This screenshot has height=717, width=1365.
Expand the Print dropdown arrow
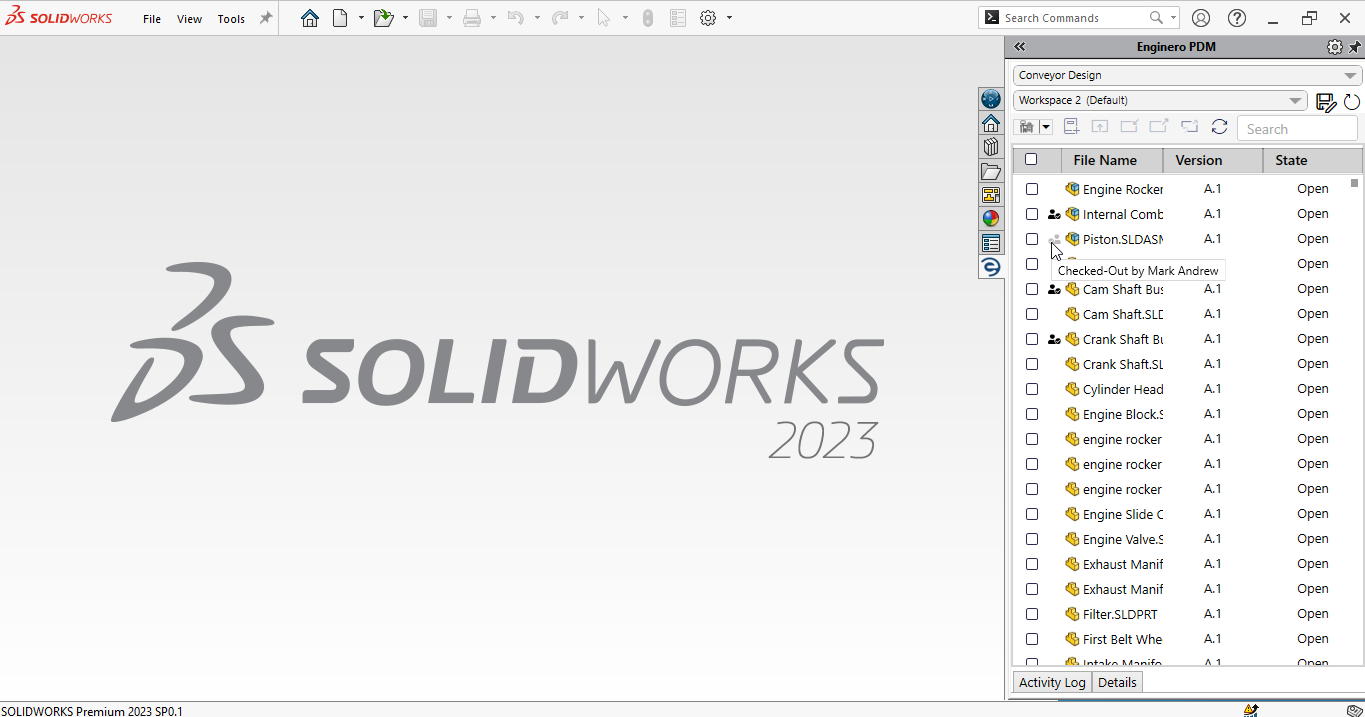click(x=493, y=18)
